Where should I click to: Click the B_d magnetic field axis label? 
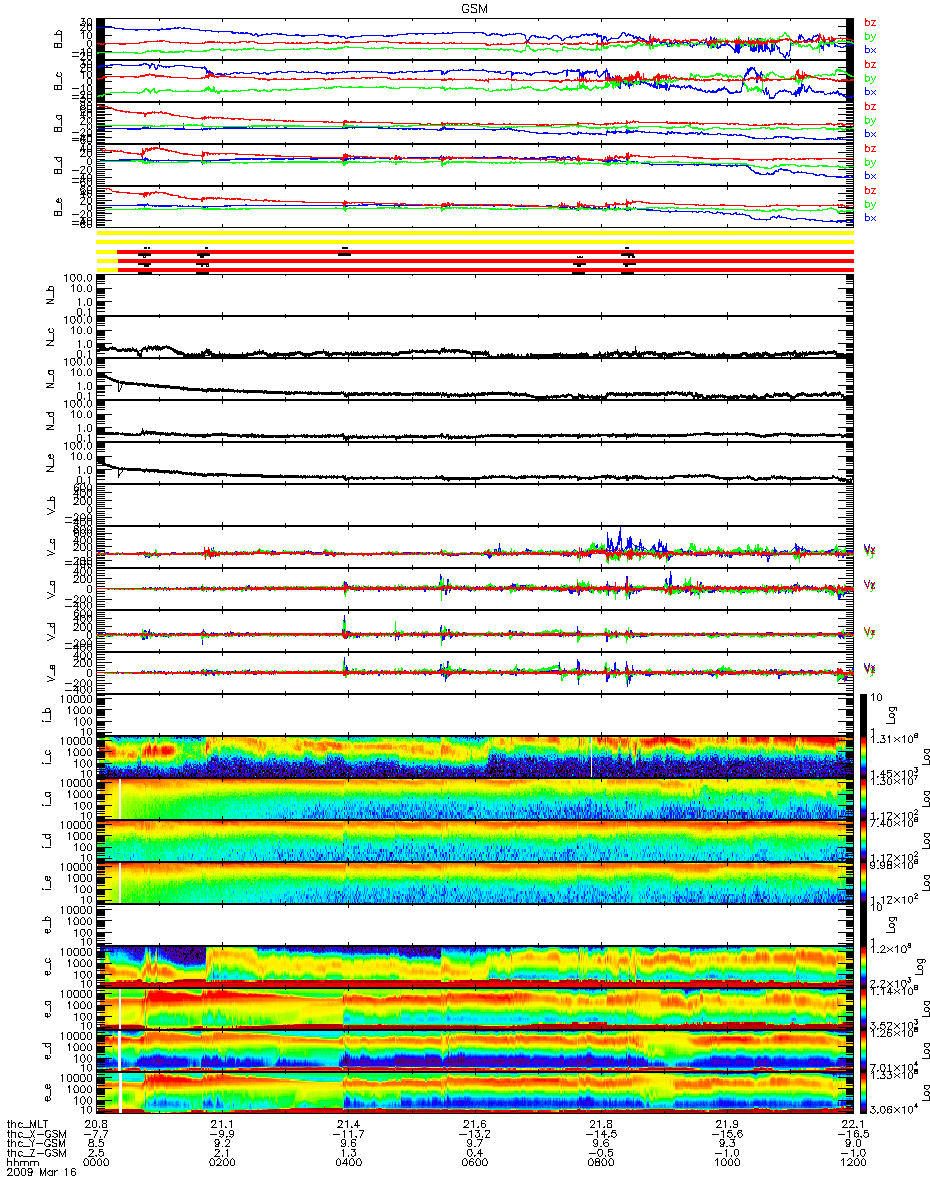[x=59, y=166]
